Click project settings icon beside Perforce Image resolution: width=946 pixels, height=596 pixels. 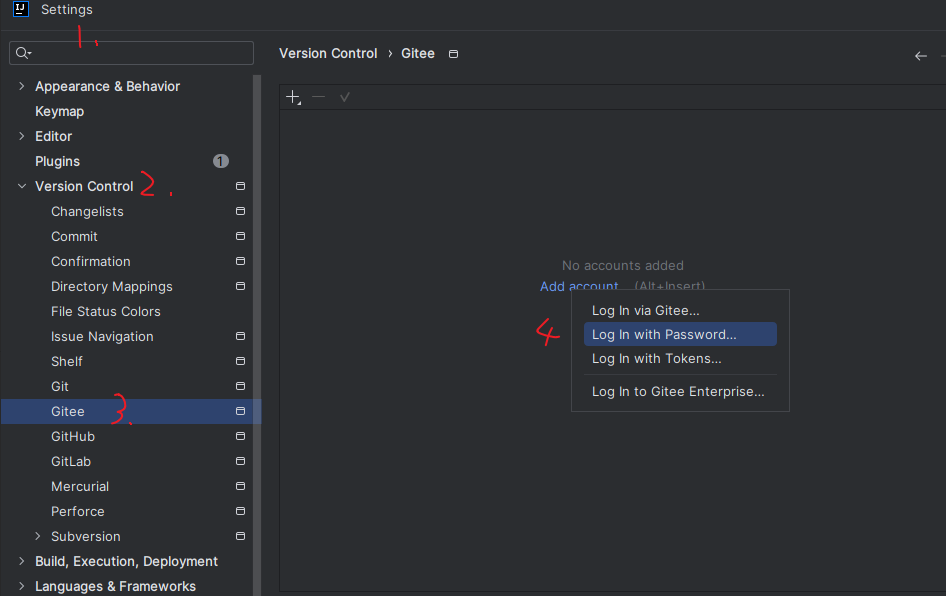pos(240,511)
